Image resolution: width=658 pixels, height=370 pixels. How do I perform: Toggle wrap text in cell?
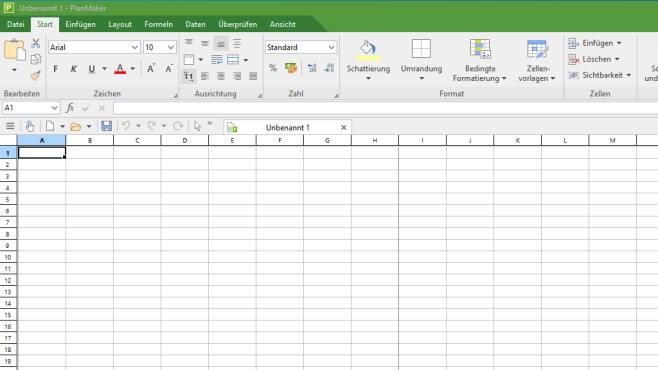[x=217, y=60]
